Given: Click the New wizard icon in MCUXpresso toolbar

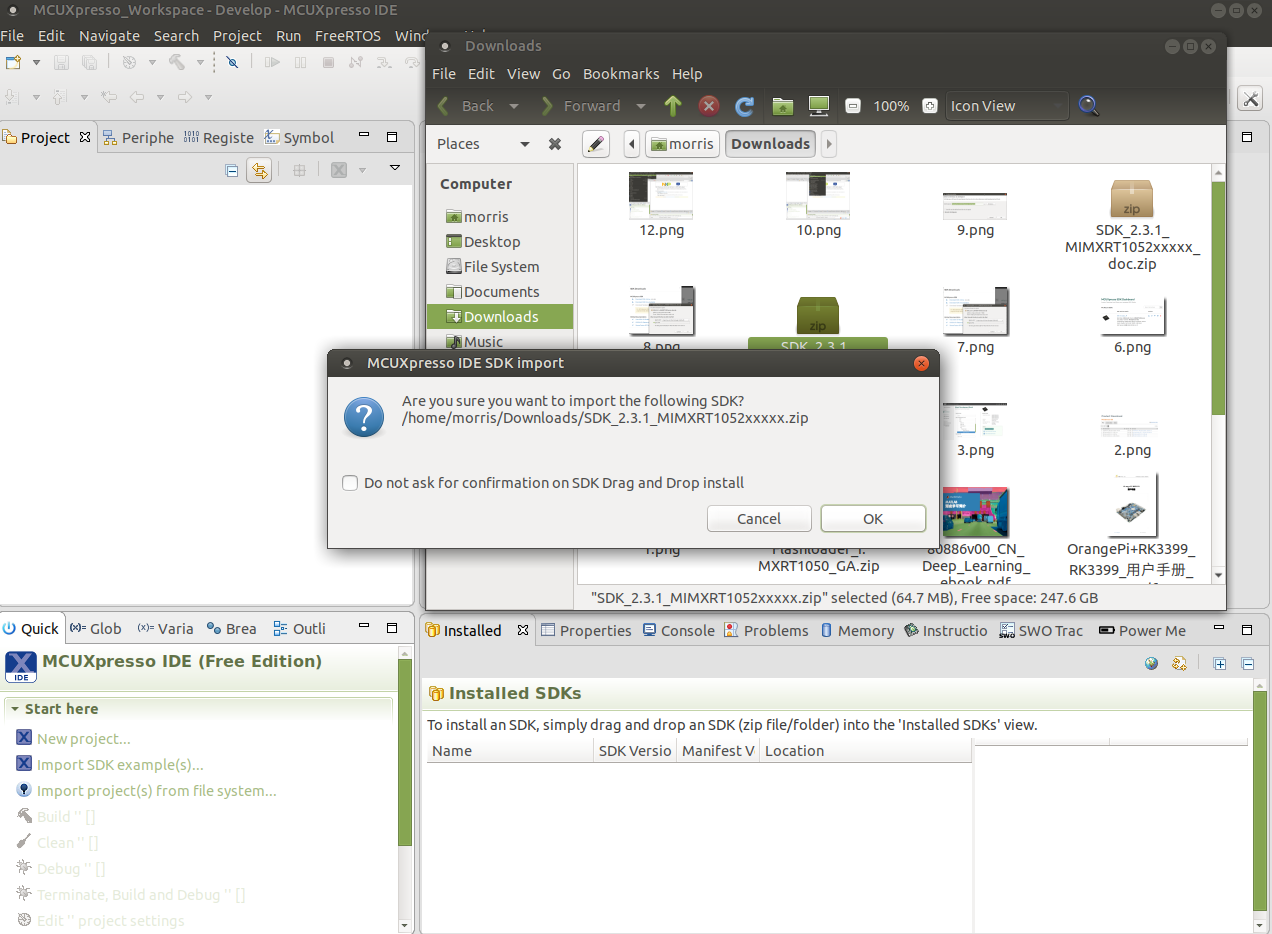Looking at the screenshot, I should click(x=13, y=62).
